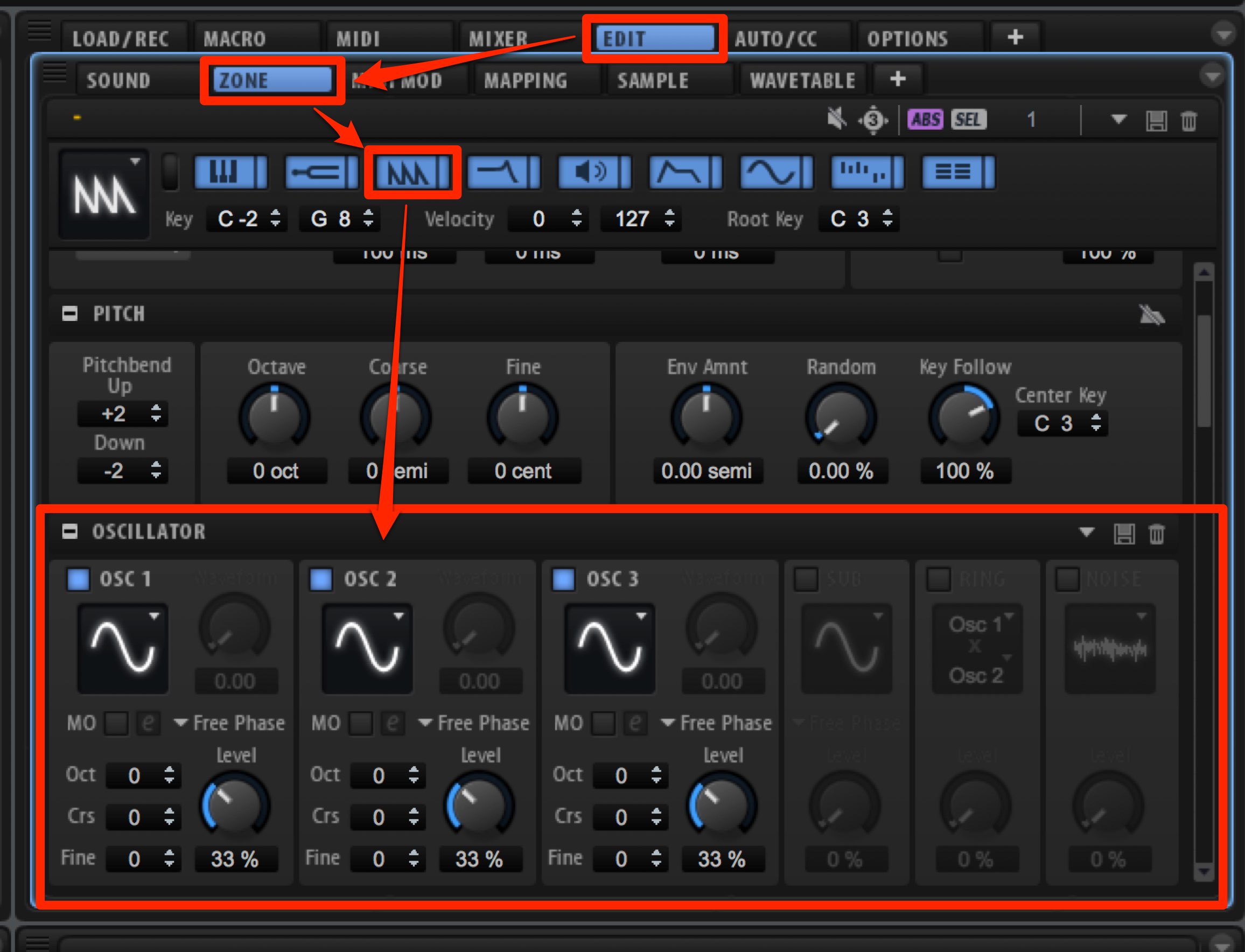
Task: Toggle the MO button for OSC 2
Action: (x=361, y=723)
